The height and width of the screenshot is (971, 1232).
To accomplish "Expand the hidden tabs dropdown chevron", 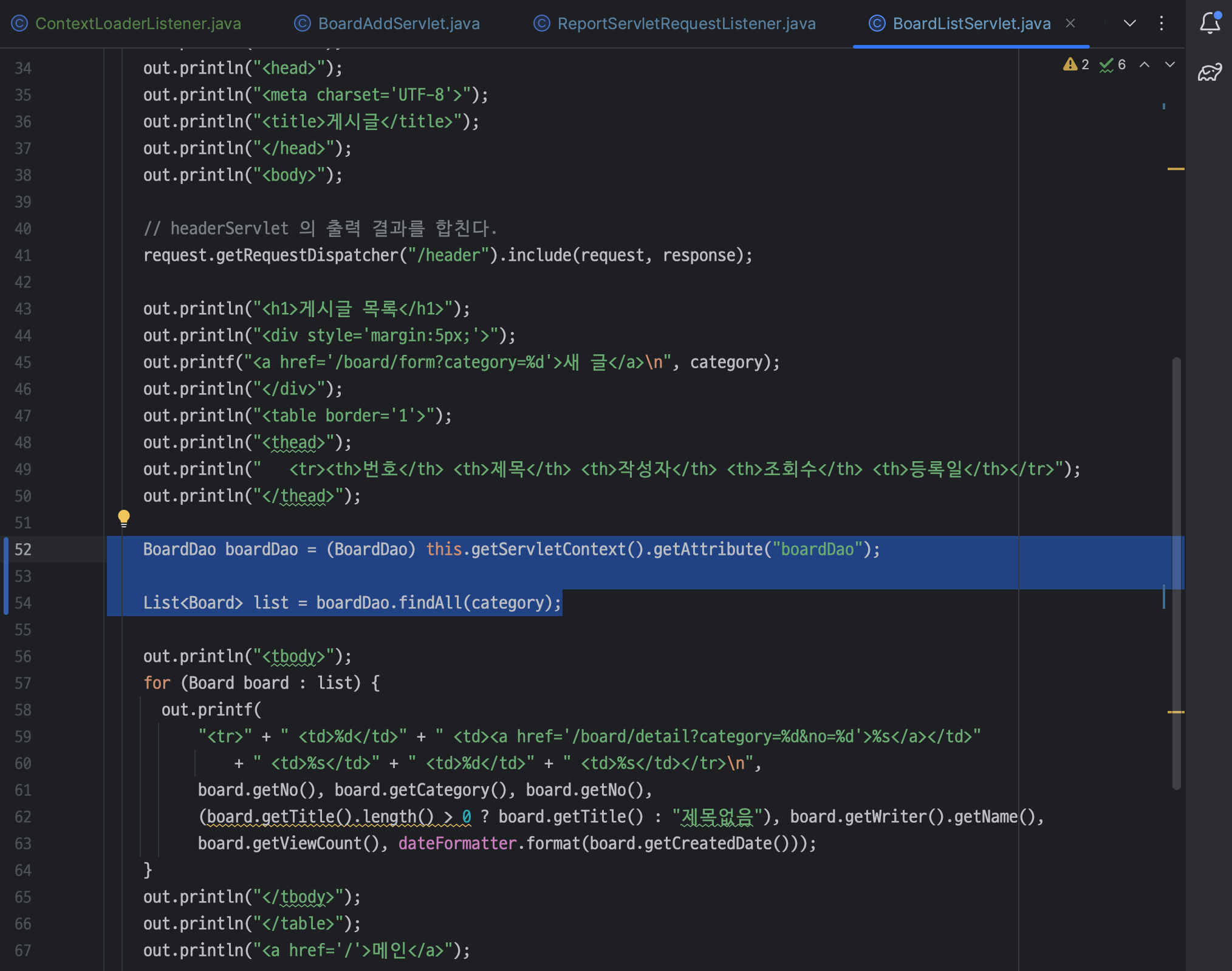I will pyautogui.click(x=1130, y=23).
